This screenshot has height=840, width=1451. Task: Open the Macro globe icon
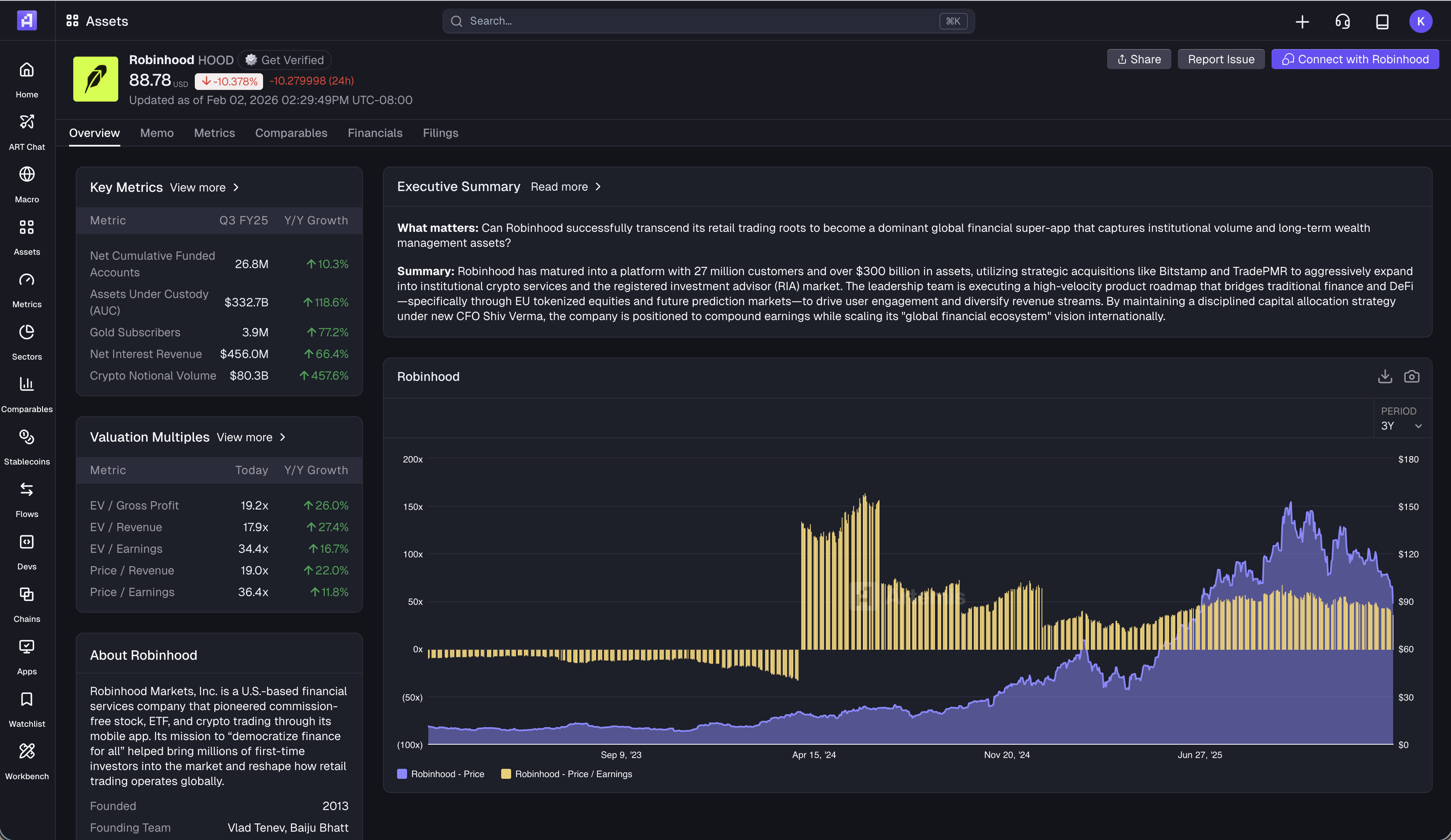[27, 174]
